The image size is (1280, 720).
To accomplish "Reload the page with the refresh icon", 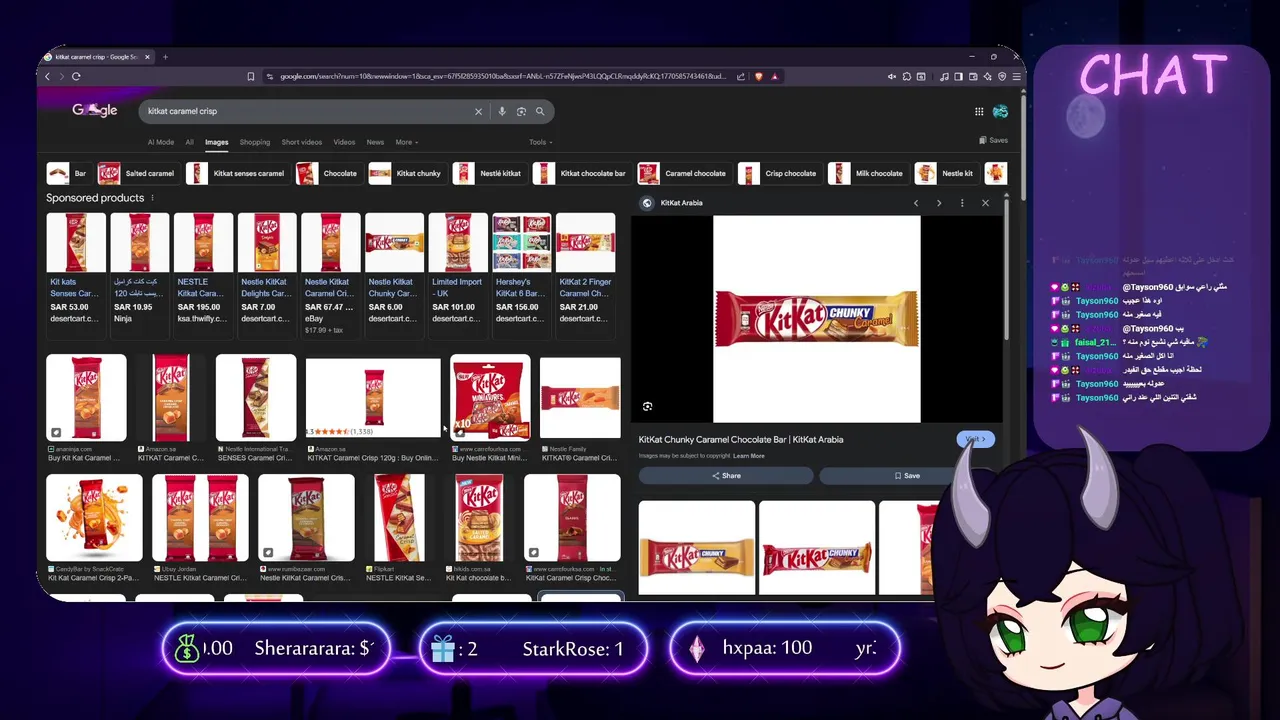I will pos(76,76).
